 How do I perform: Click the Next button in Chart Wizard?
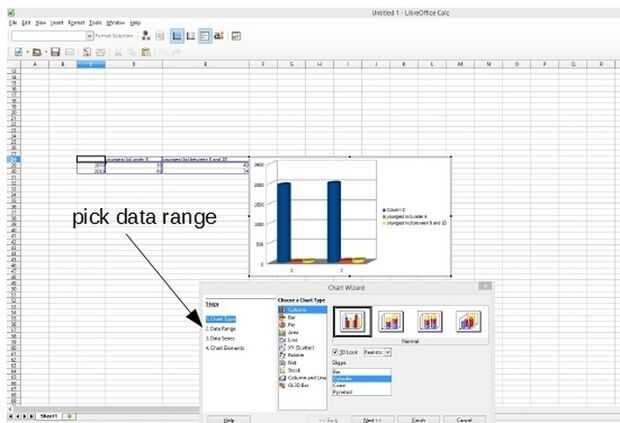[372, 419]
